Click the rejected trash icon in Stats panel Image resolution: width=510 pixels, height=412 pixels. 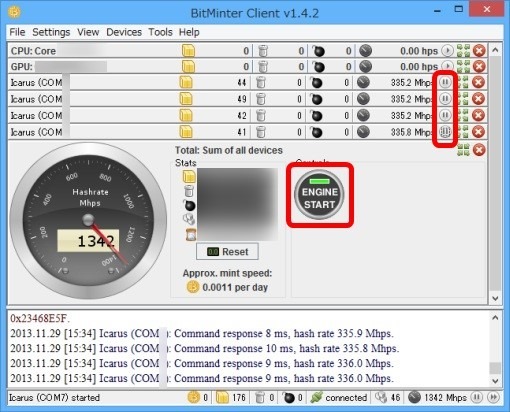click(189, 191)
